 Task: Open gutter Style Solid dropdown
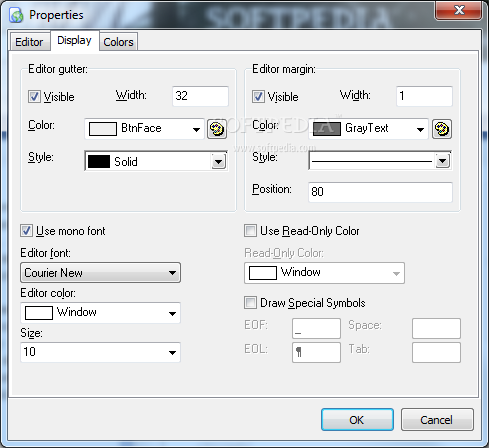156,161
